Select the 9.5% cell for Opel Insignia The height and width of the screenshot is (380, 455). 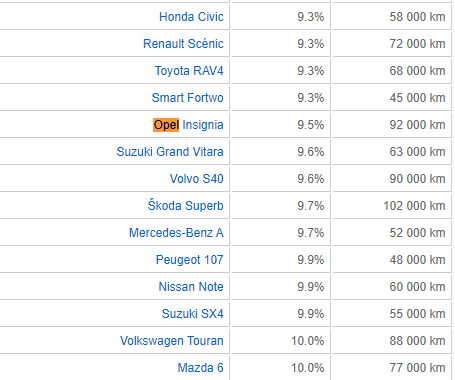(281, 125)
